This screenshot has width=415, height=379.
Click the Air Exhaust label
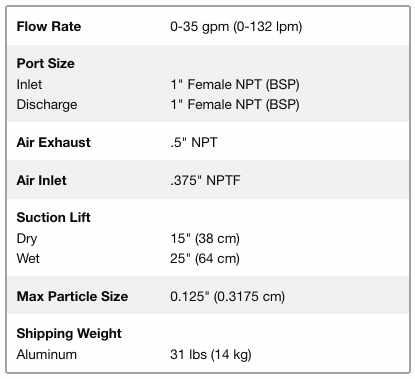pos(53,142)
